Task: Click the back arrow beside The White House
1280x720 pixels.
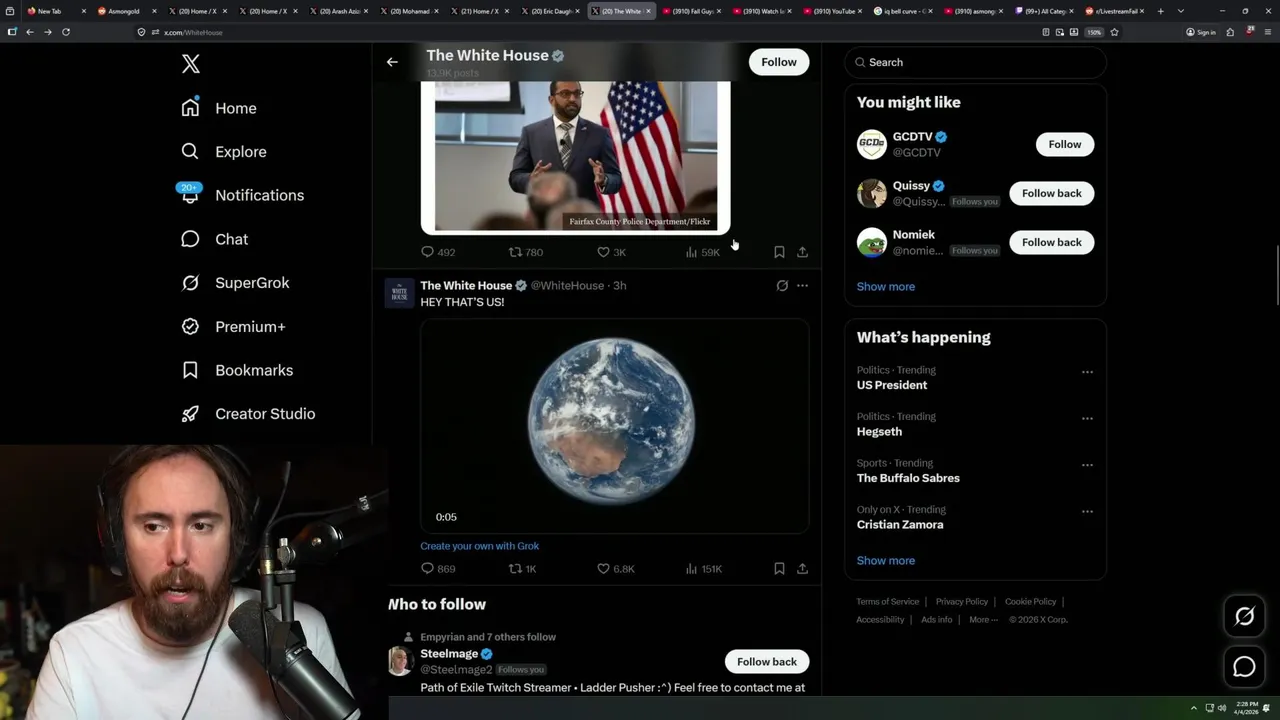Action: [x=392, y=62]
